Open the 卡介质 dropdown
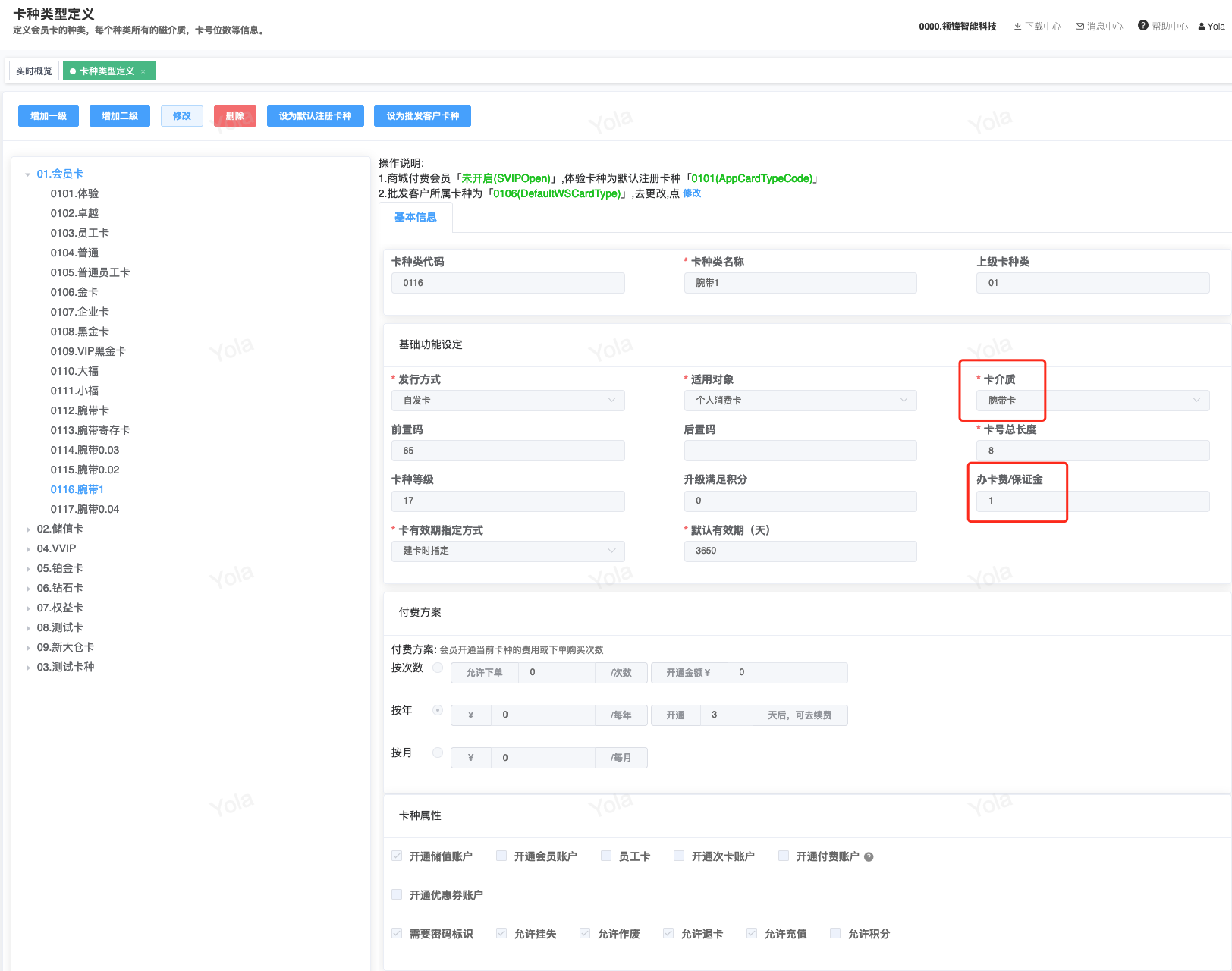Viewport: 1232px width, 971px height. pyautogui.click(x=1092, y=401)
